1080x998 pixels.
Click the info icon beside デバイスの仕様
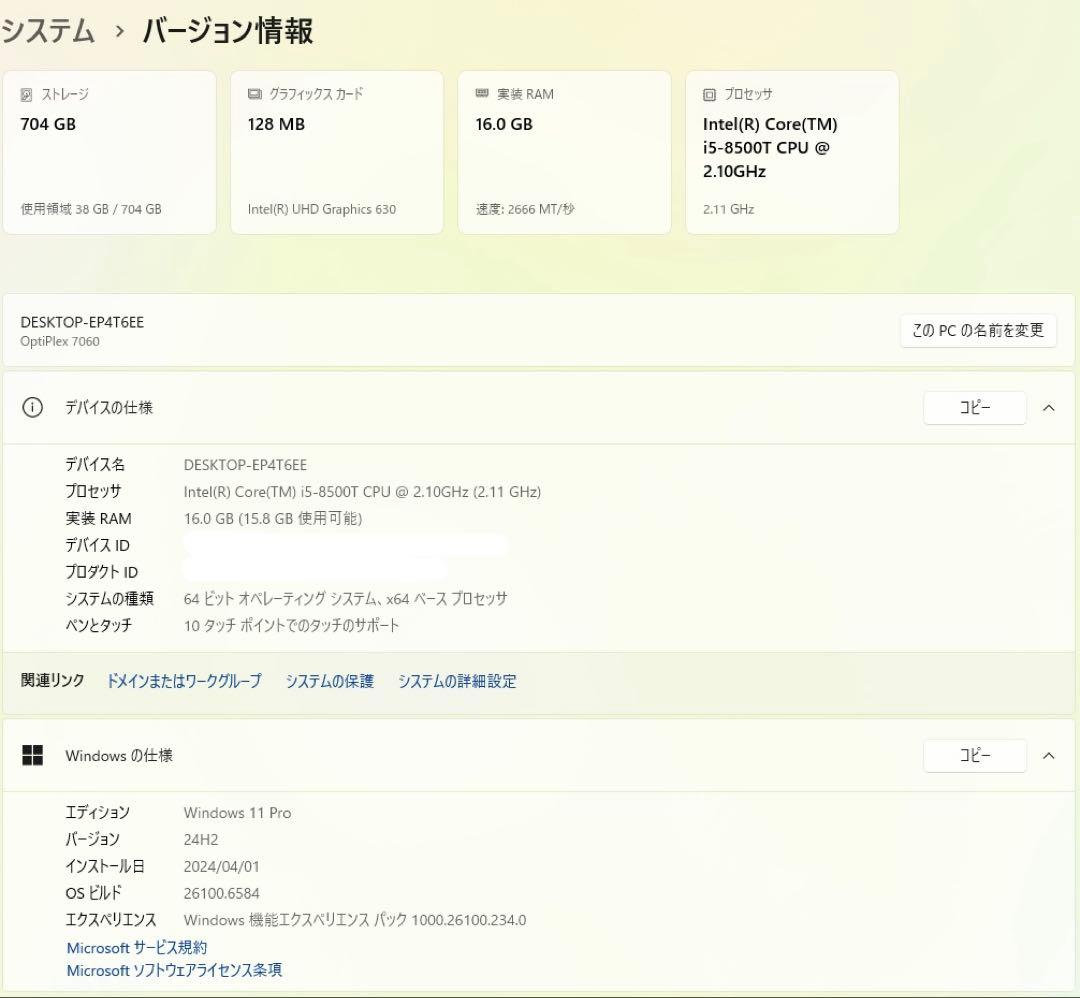(33, 407)
